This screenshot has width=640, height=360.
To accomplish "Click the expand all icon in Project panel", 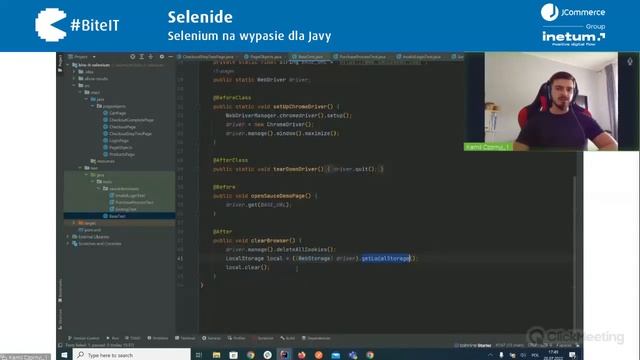I will pyautogui.click(x=142, y=57).
